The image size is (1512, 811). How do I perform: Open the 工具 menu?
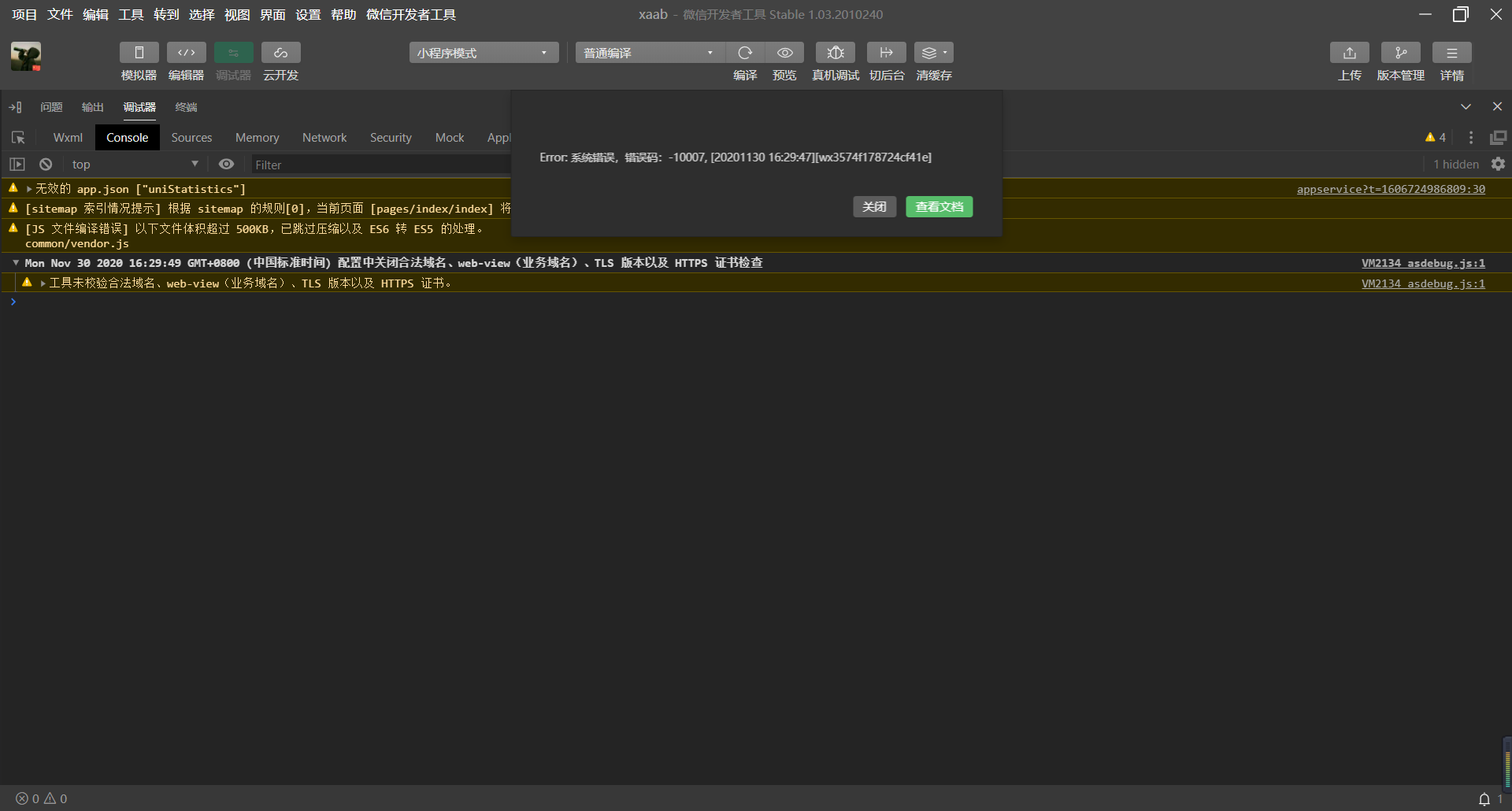point(131,14)
